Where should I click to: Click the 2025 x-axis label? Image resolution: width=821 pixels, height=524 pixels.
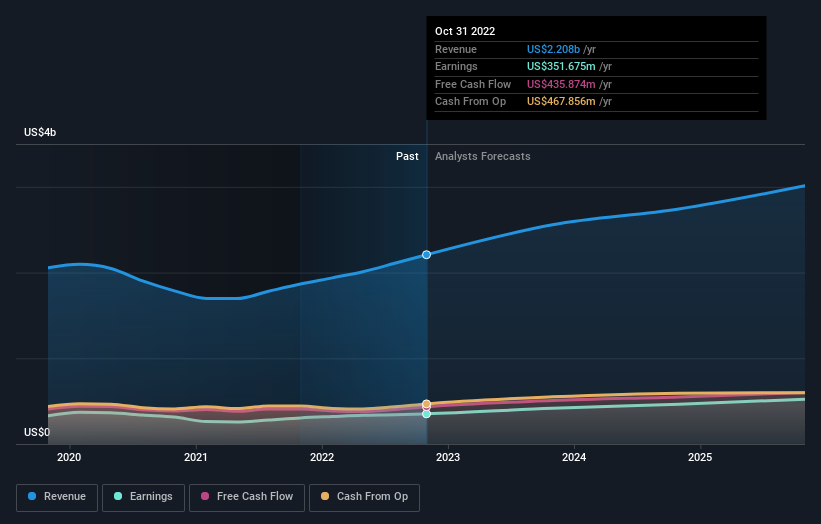pos(700,458)
